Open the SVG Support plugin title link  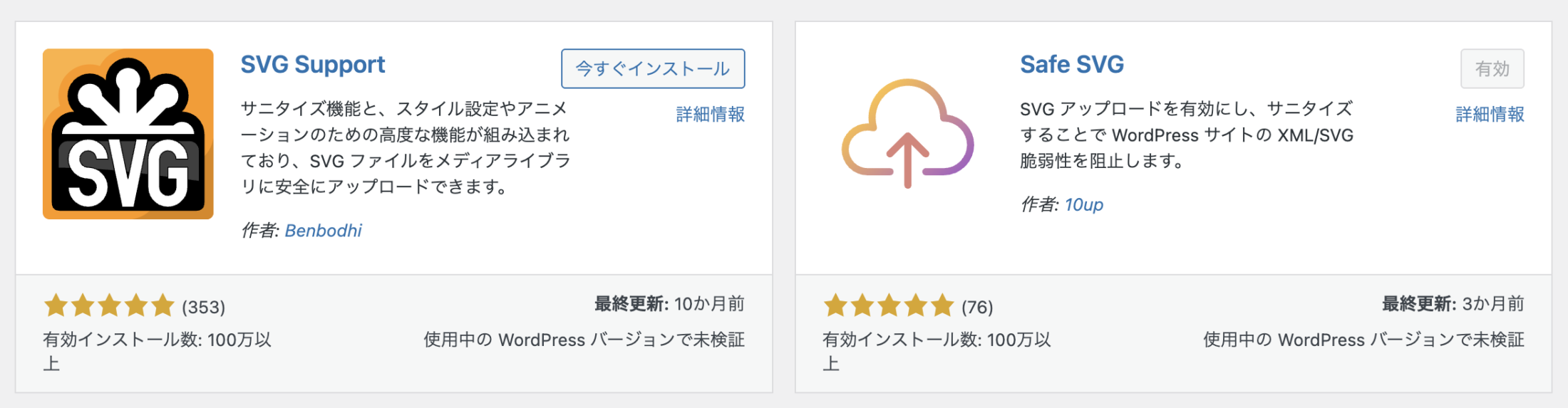point(313,65)
